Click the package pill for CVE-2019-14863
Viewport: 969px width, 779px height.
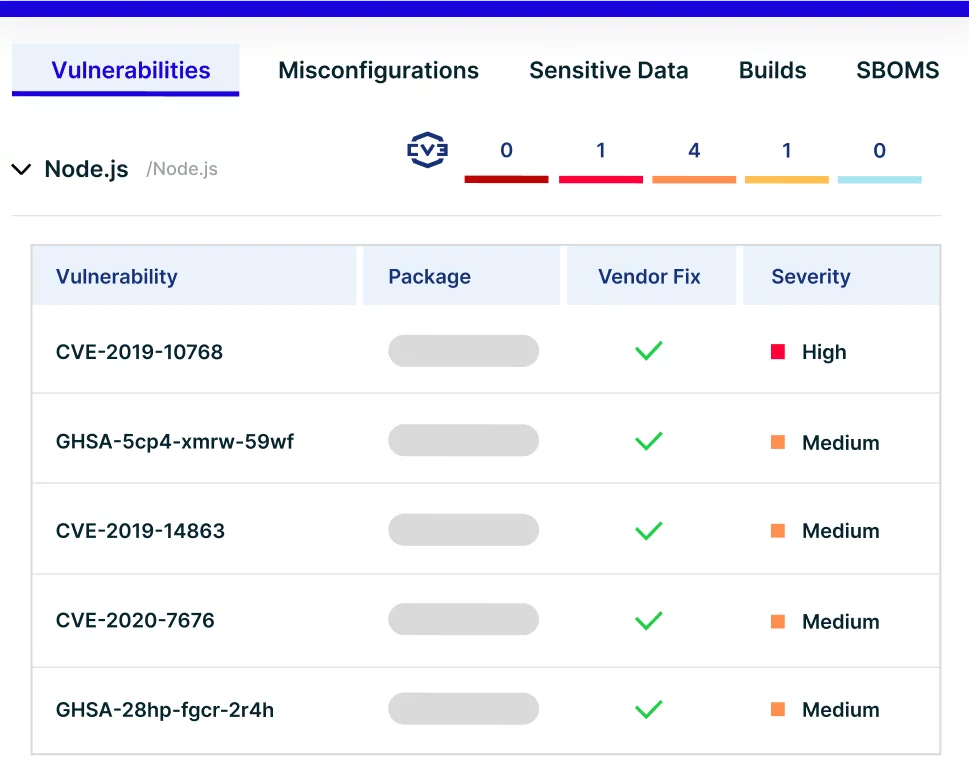click(x=463, y=530)
